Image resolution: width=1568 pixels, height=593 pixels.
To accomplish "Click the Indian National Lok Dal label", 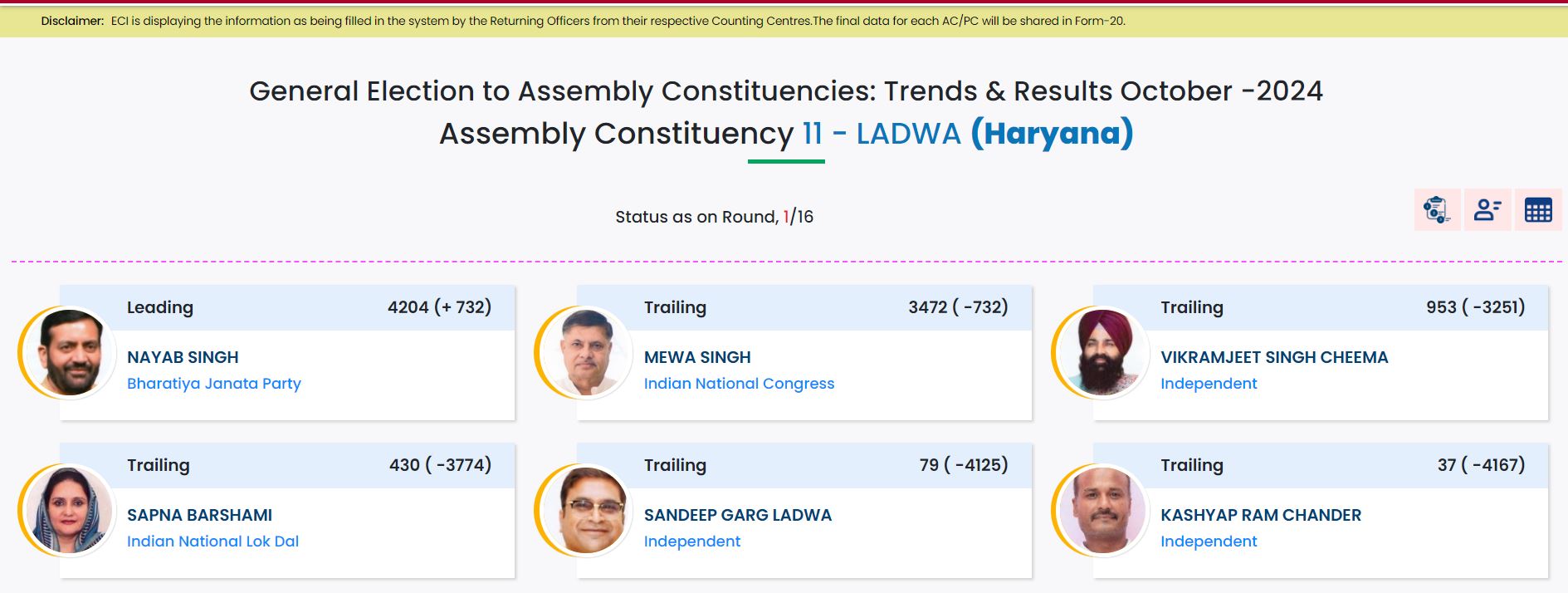I will (x=212, y=542).
